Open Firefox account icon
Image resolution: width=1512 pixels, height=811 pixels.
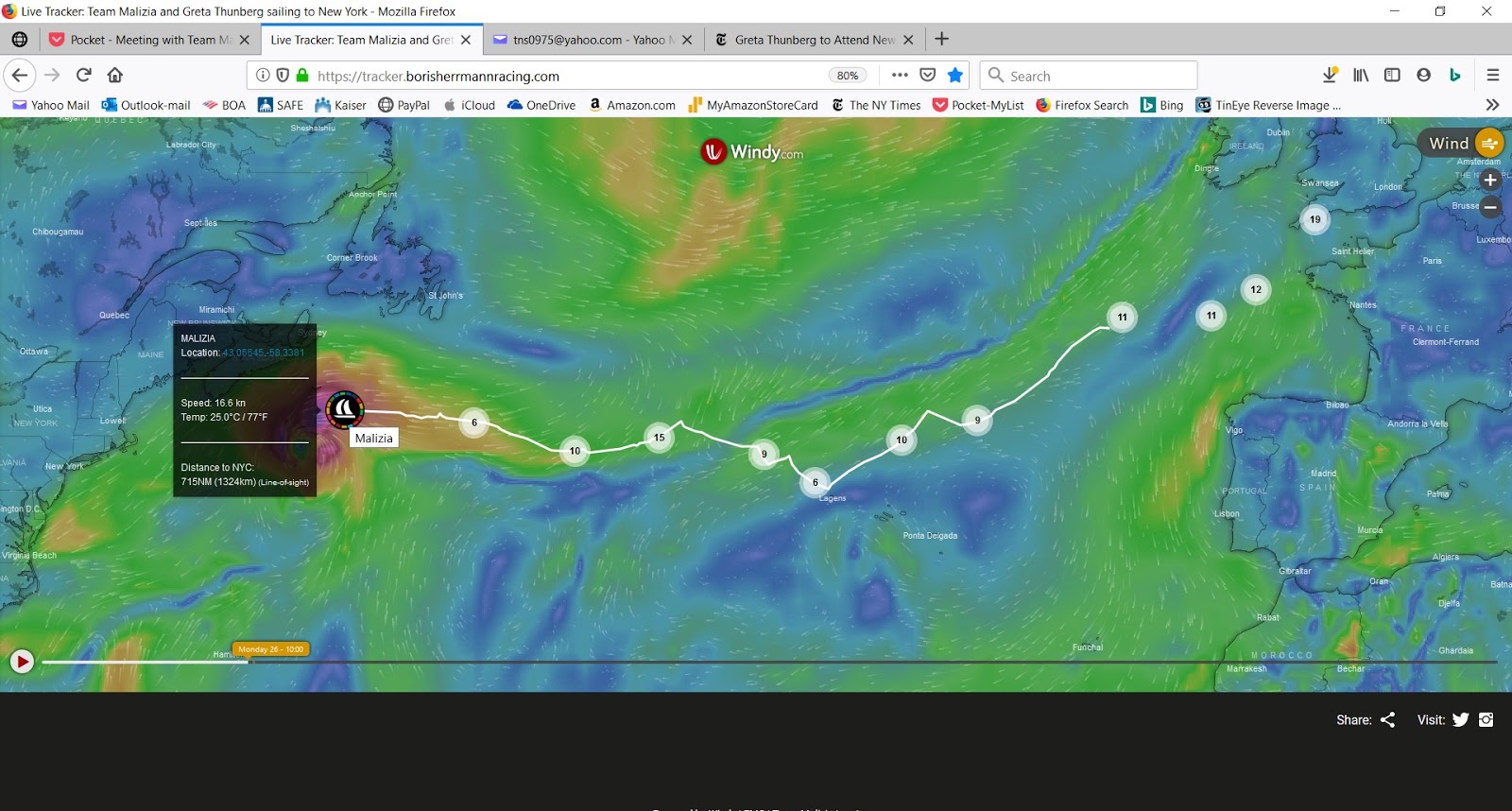(1423, 75)
